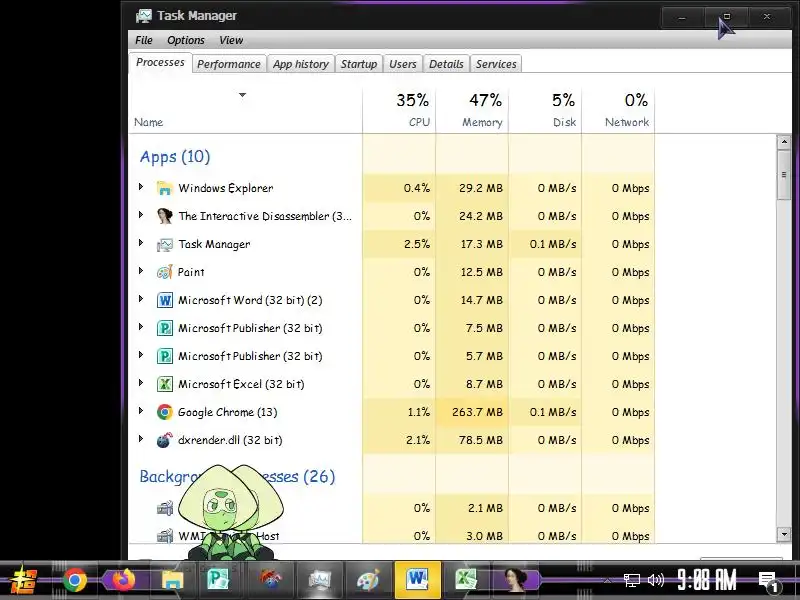Open the Start button on taskbar
The height and width of the screenshot is (600, 800).
pos(24,580)
